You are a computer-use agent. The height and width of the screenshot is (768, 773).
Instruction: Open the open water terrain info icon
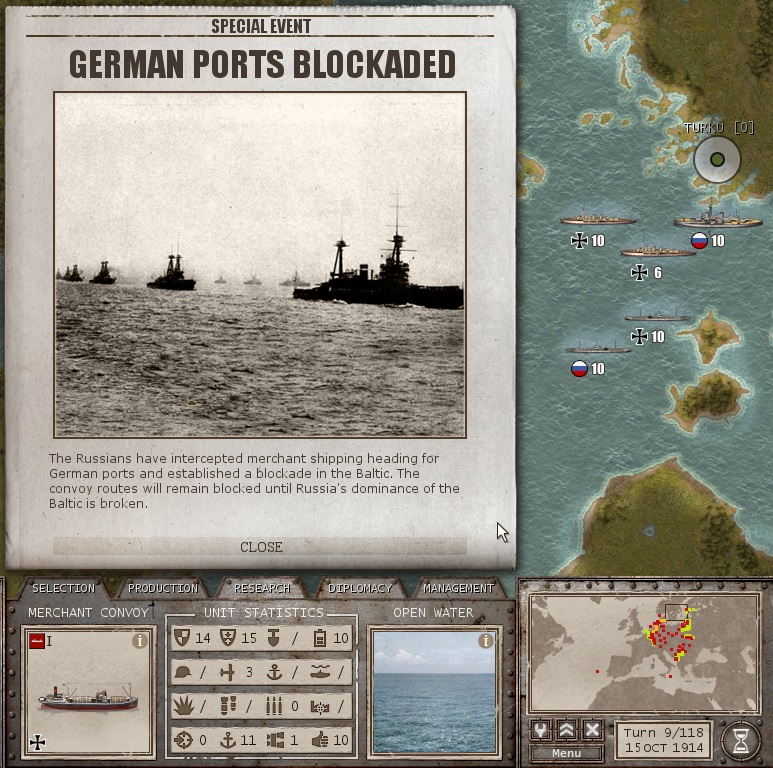pos(486,641)
